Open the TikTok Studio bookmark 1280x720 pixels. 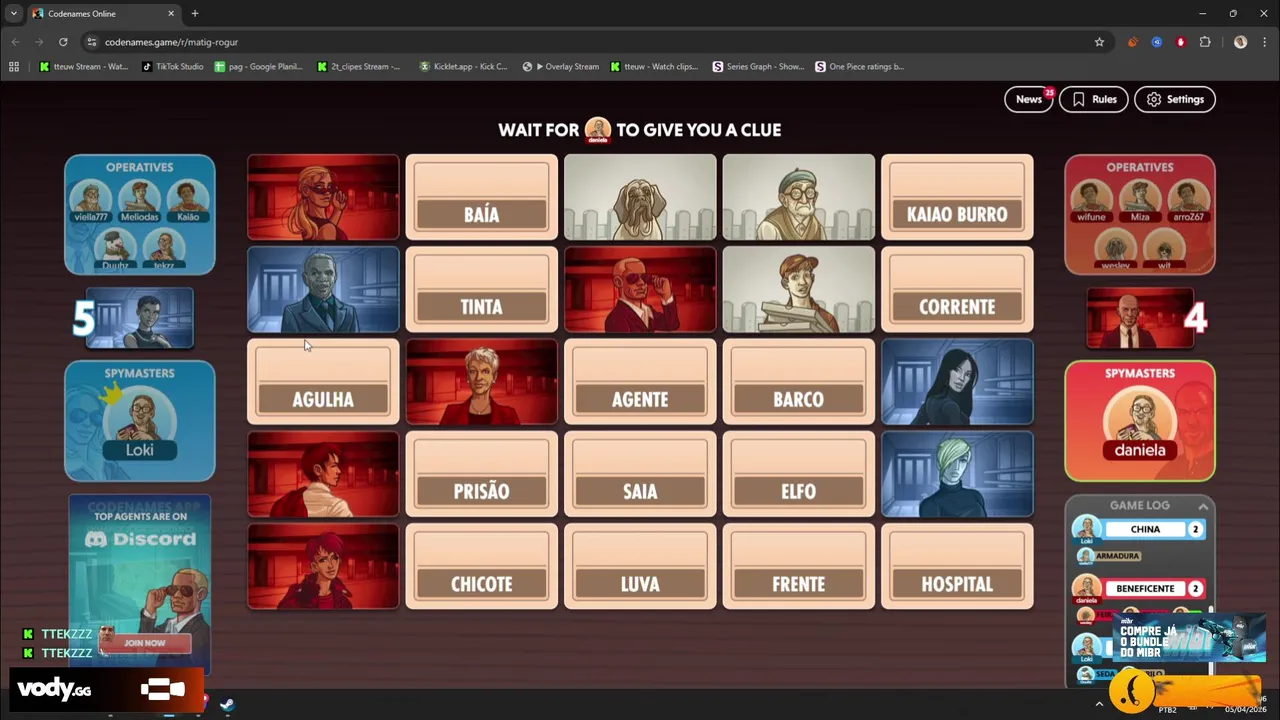pyautogui.click(x=173, y=67)
